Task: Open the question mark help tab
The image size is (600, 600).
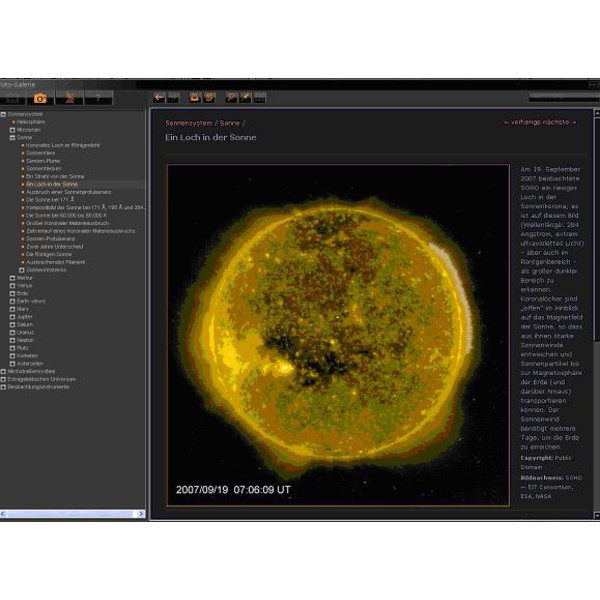Action: 99,98
